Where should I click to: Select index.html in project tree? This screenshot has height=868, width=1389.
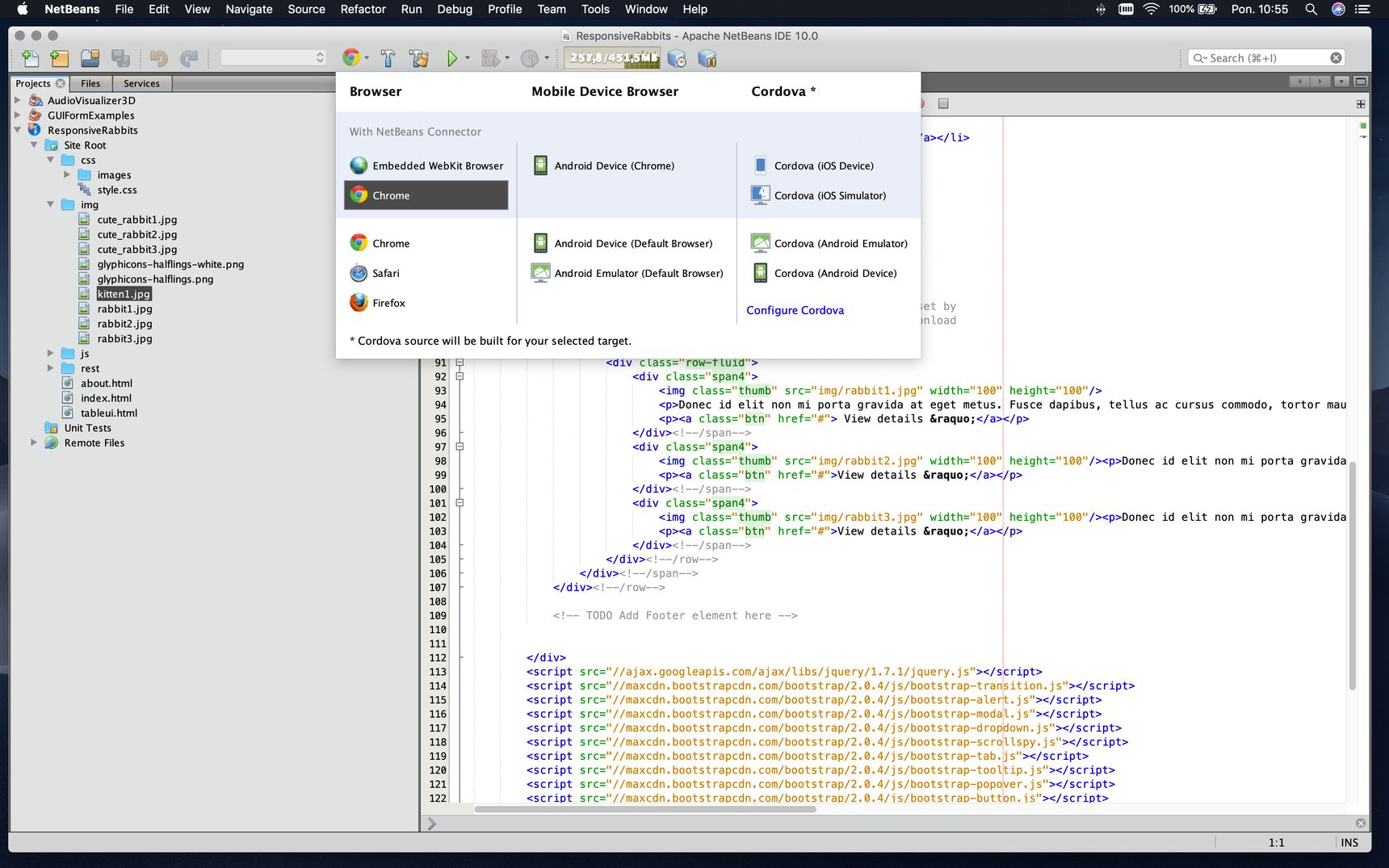tap(106, 398)
